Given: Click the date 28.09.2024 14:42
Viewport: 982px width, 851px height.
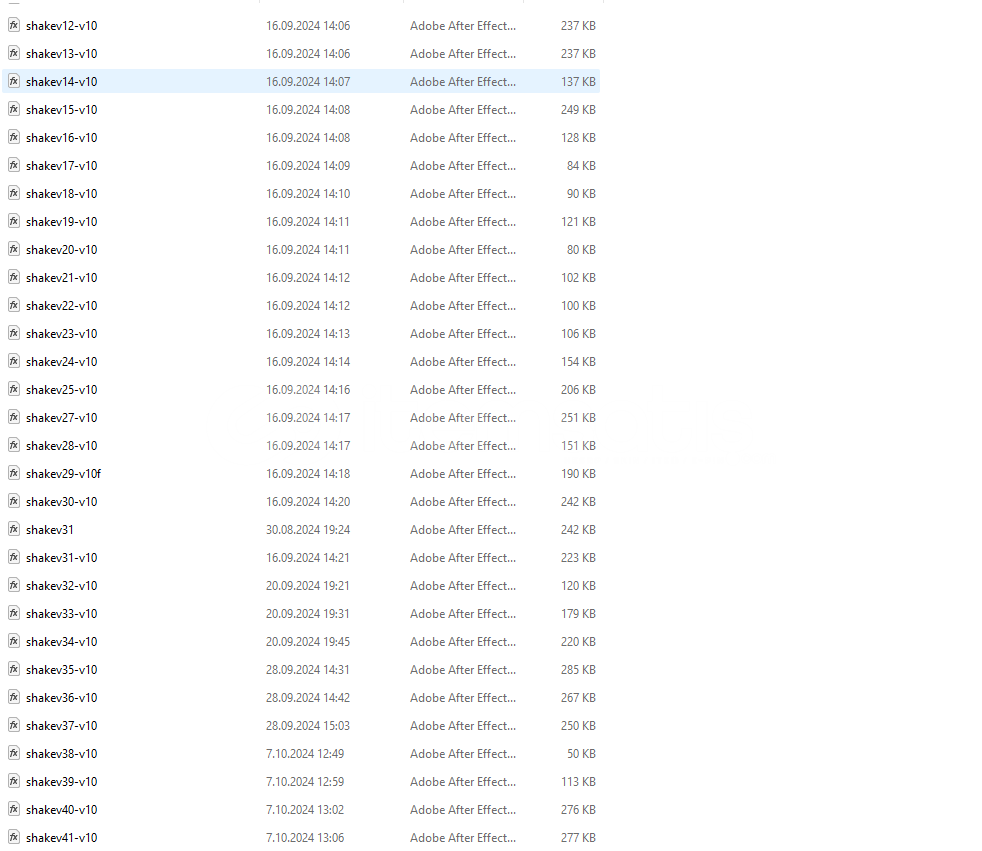Looking at the screenshot, I should point(308,698).
